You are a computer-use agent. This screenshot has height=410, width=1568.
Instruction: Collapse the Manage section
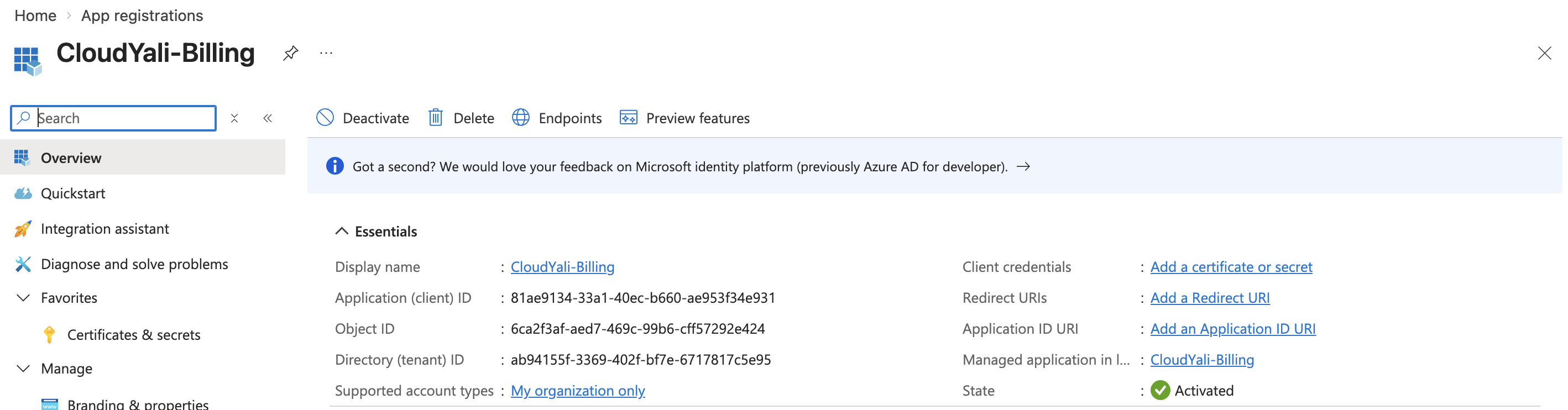[x=23, y=369]
